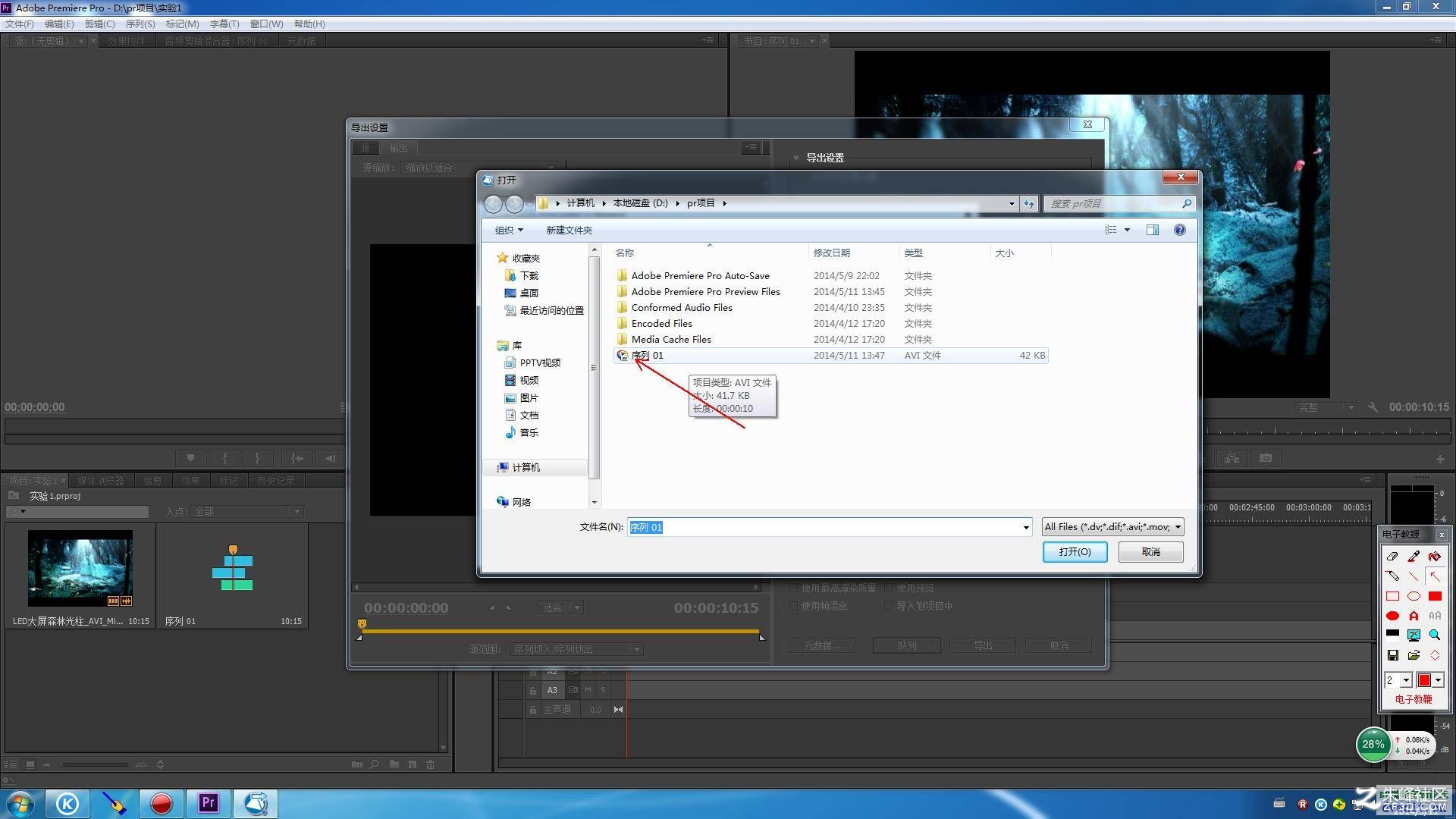Open the view options dropdown arrow
The image size is (1456, 819).
pos(1127,230)
